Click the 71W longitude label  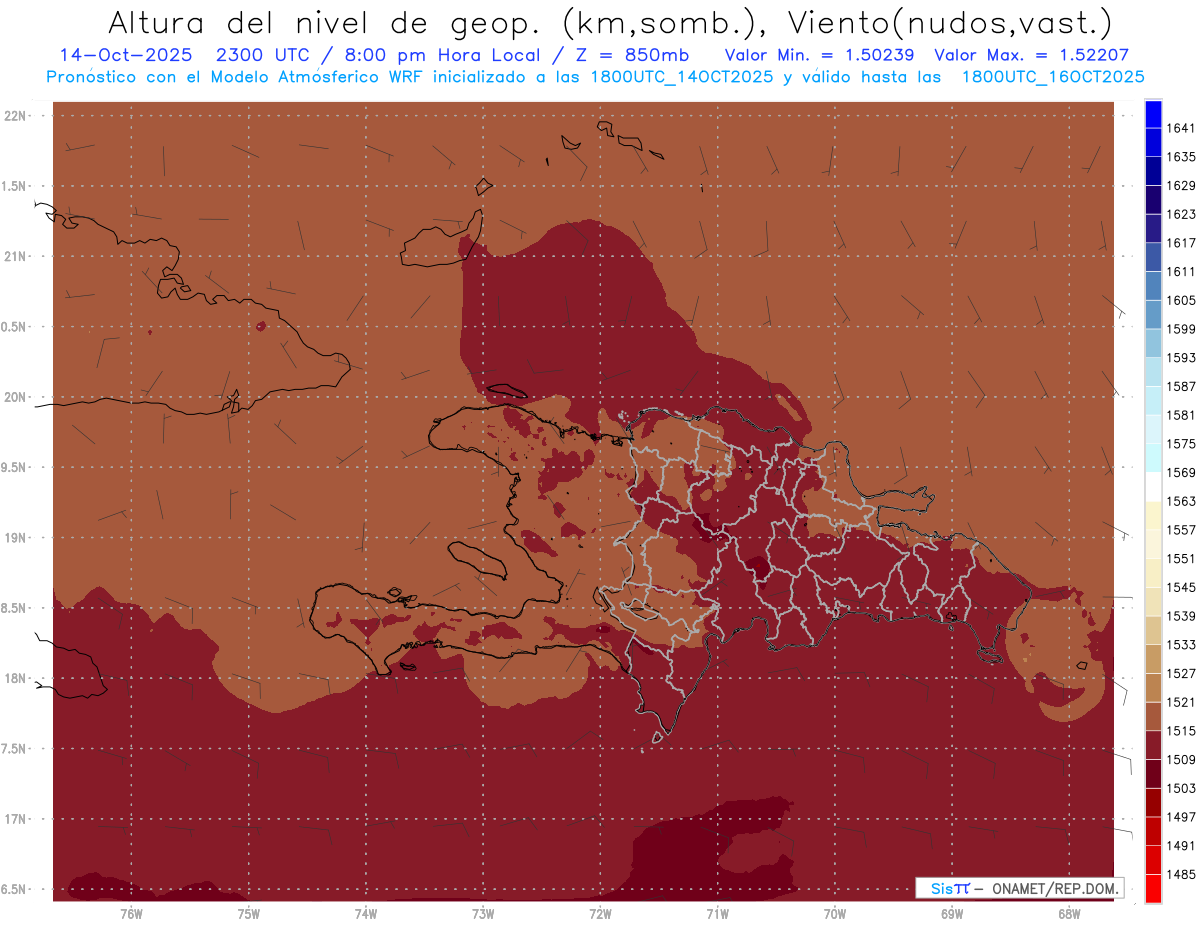[x=717, y=914]
